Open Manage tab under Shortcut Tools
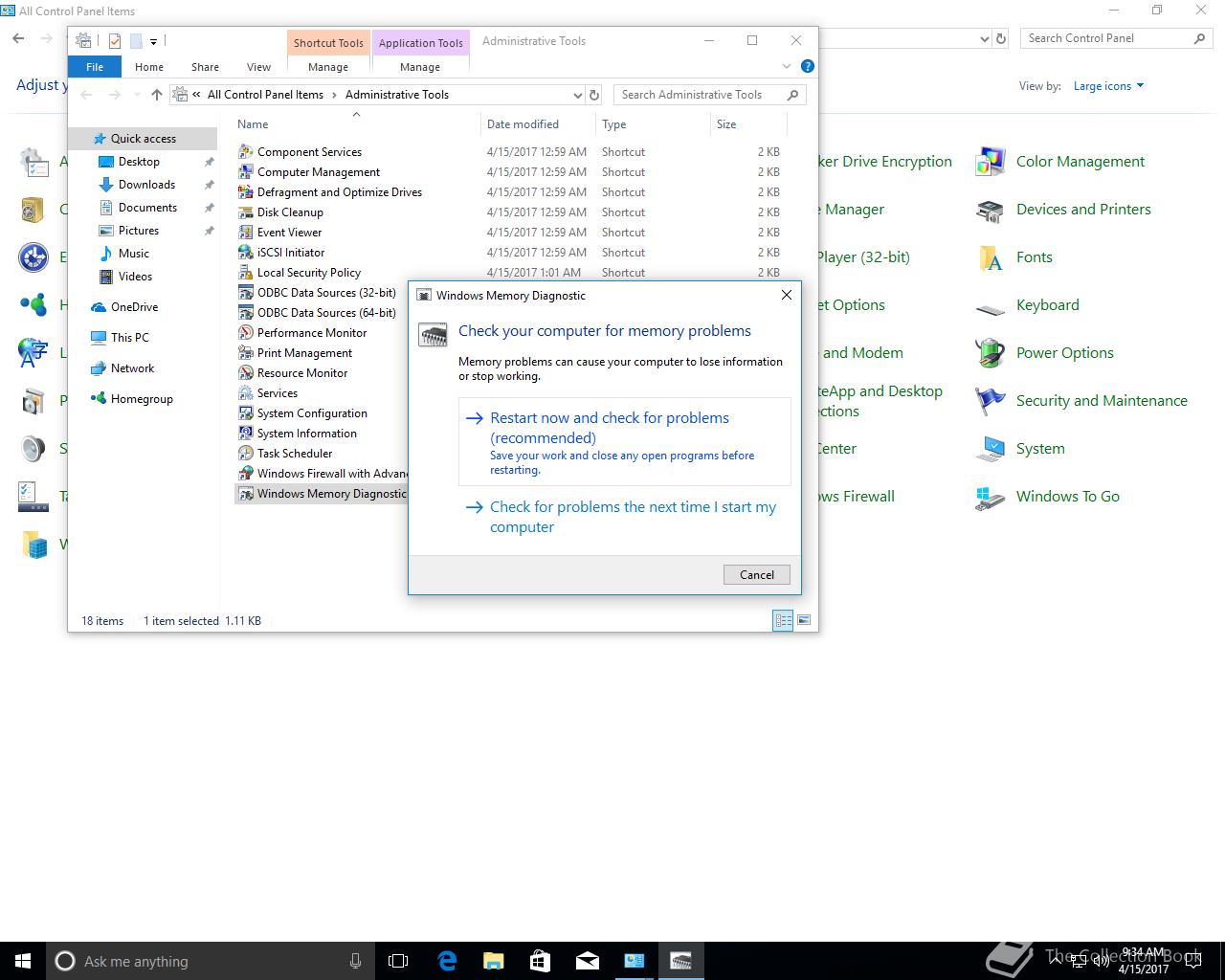Screen dimensions: 1225x980 click(x=328, y=67)
